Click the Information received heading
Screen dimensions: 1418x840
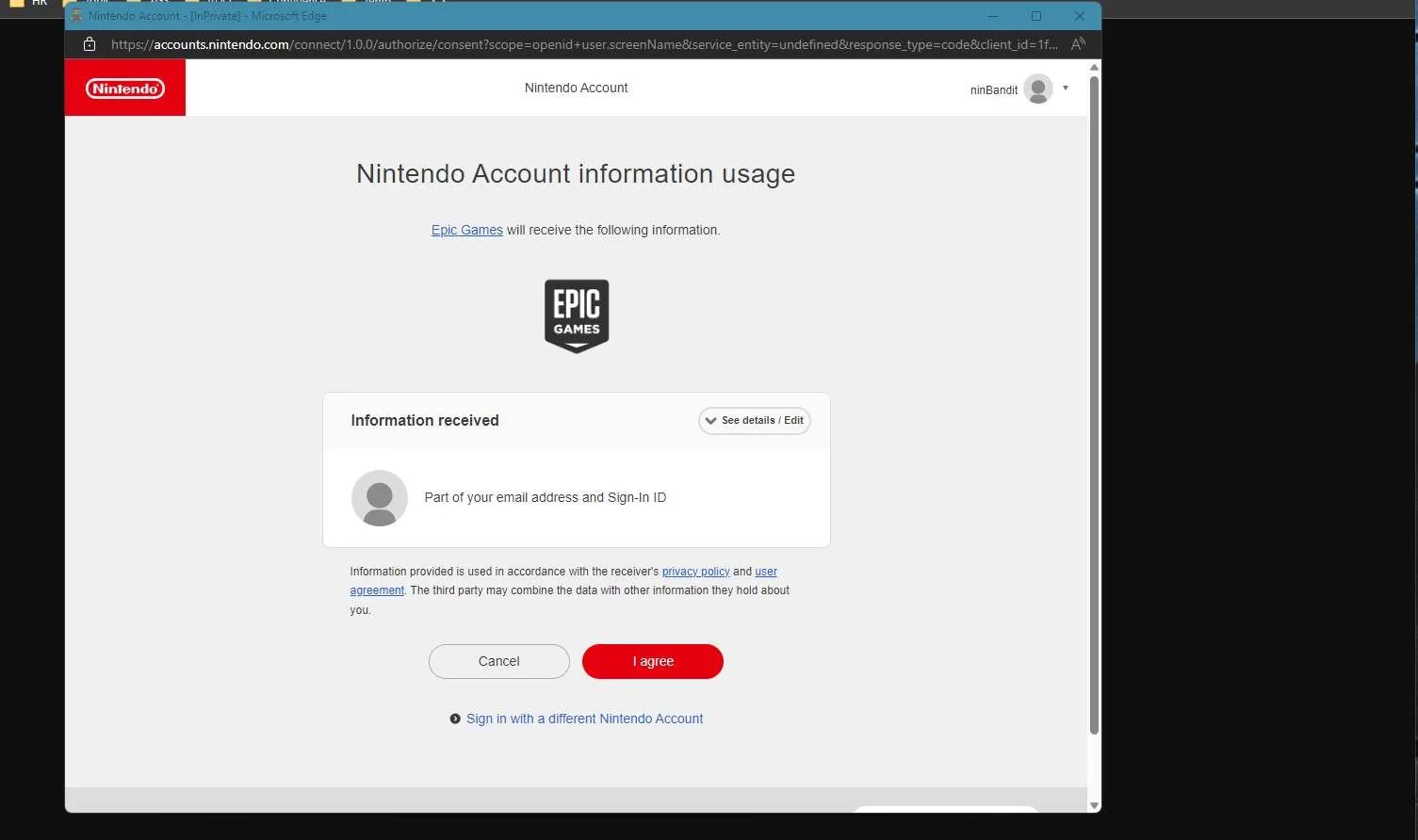pos(425,421)
